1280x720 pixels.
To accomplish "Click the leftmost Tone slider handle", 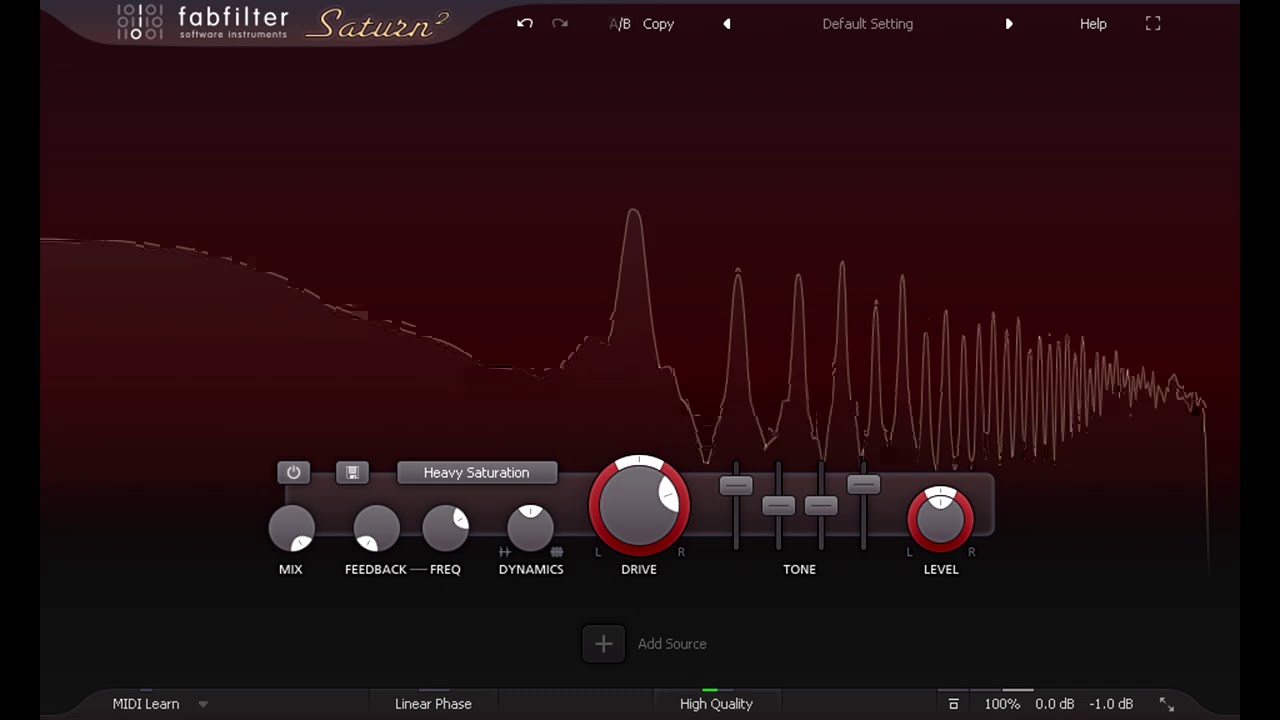I will 736,485.
